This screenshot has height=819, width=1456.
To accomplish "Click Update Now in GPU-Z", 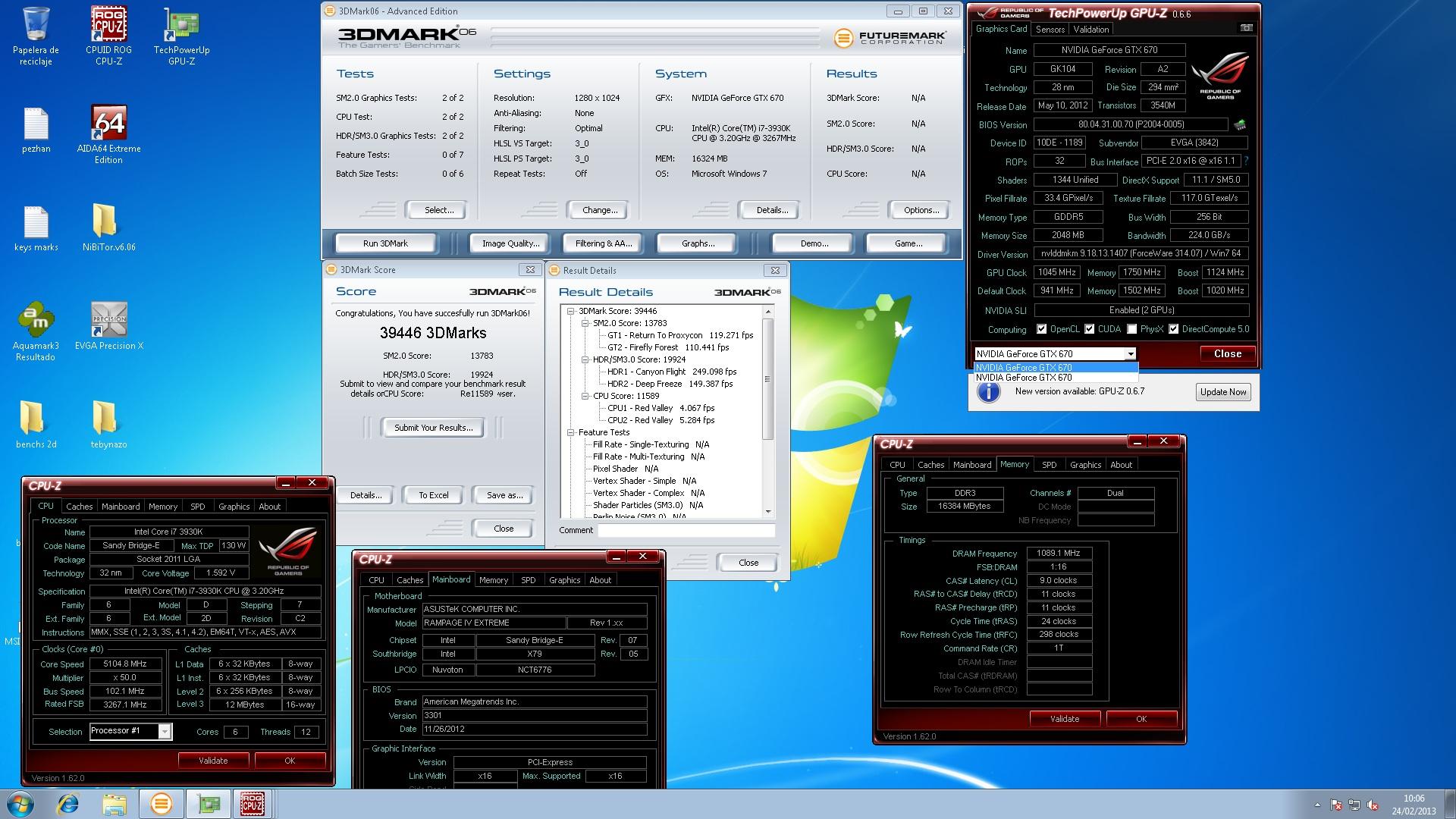I will (x=1223, y=392).
